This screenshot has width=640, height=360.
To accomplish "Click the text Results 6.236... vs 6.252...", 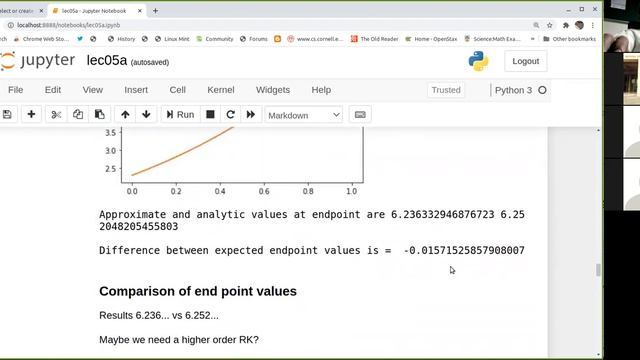I will [x=159, y=316].
